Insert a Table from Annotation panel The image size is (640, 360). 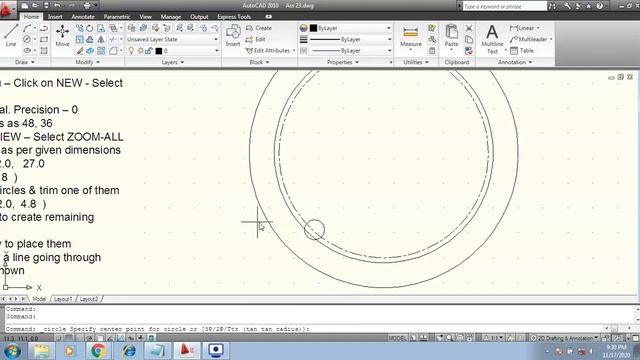pyautogui.click(x=522, y=51)
